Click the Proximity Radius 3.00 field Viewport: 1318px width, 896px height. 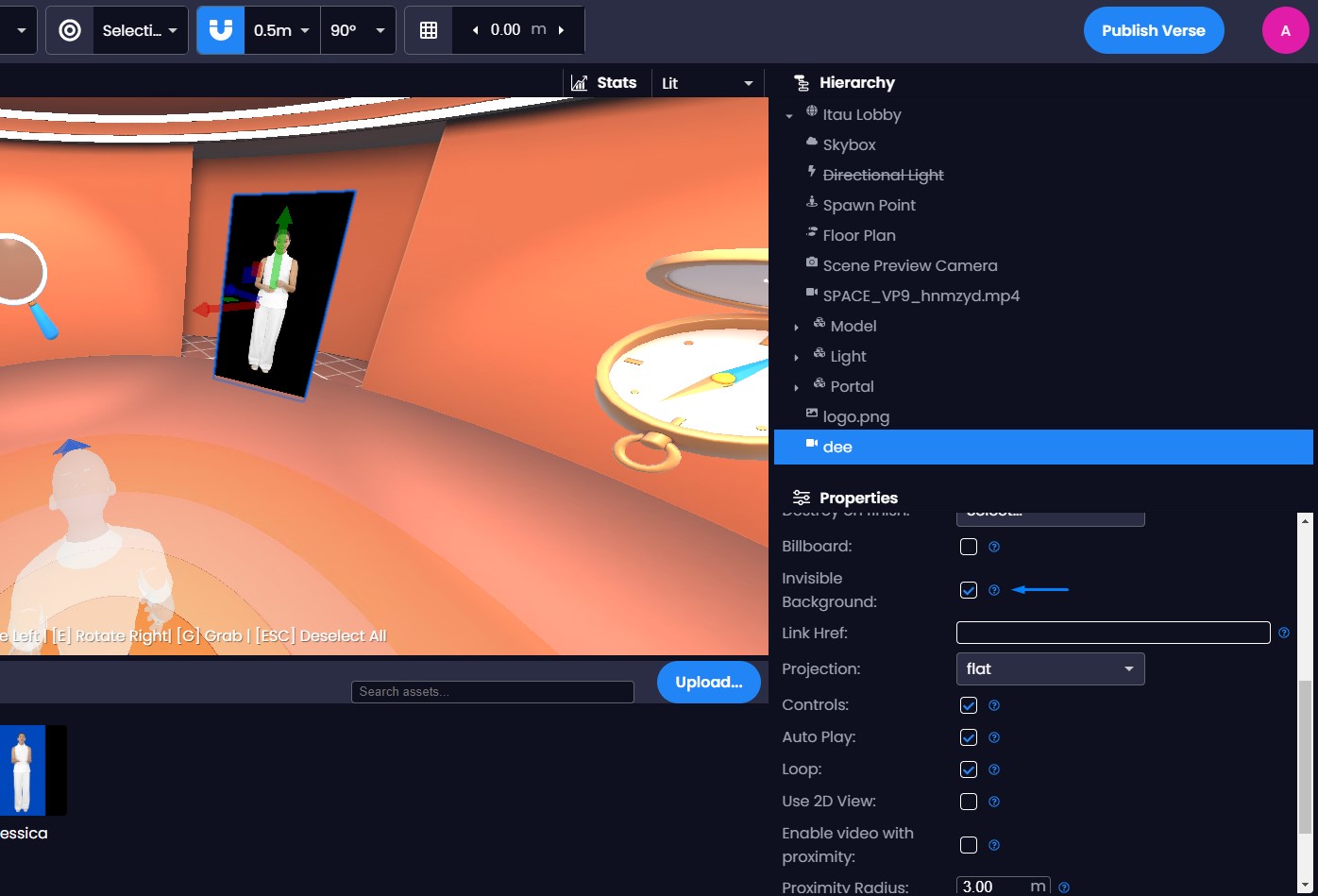1004,887
